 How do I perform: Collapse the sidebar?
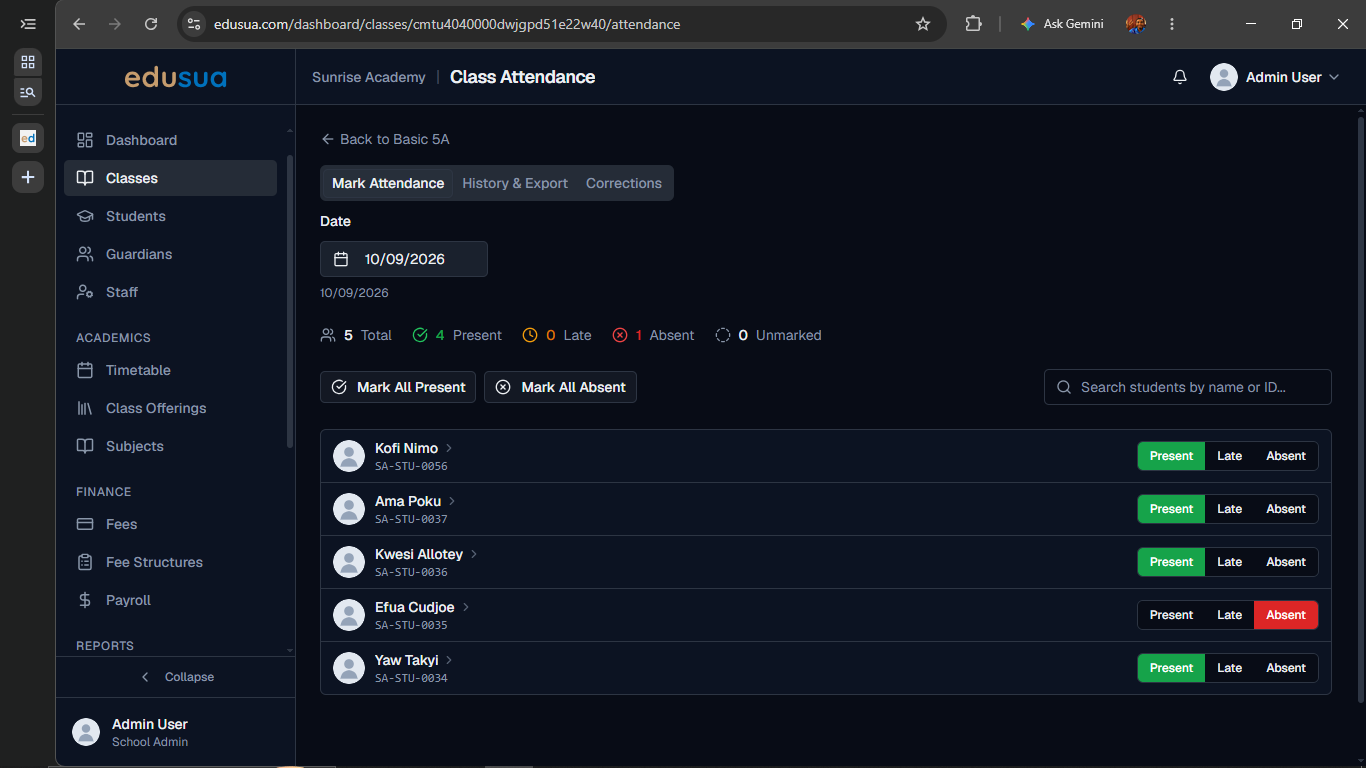(176, 677)
